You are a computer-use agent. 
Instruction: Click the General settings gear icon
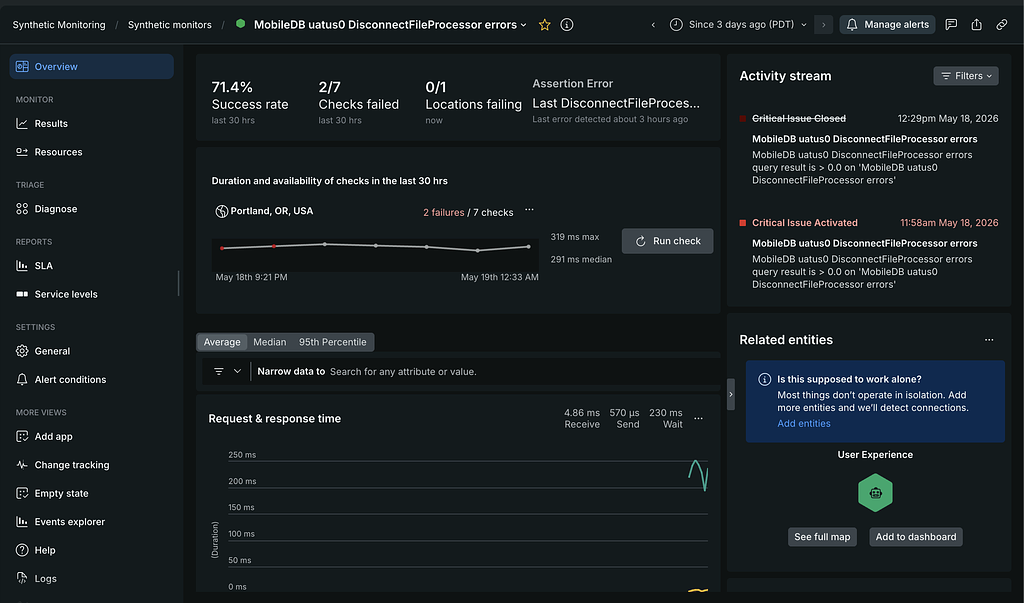22,351
